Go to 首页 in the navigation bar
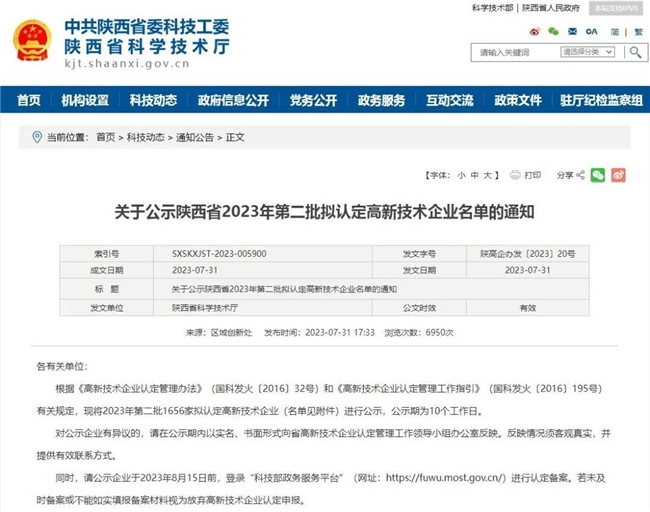Viewport: 650px width, 512px height. [29, 101]
